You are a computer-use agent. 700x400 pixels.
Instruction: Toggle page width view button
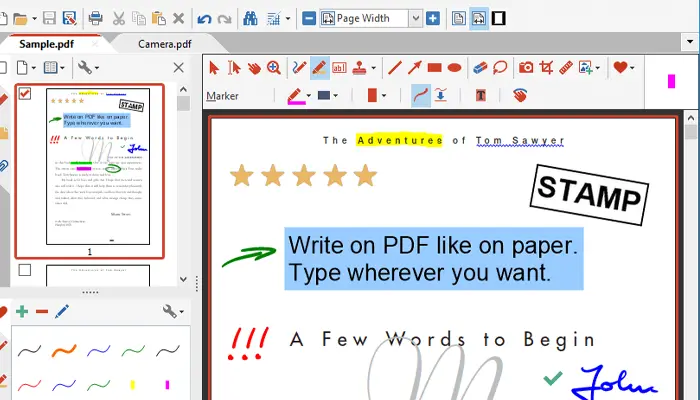[x=479, y=19]
